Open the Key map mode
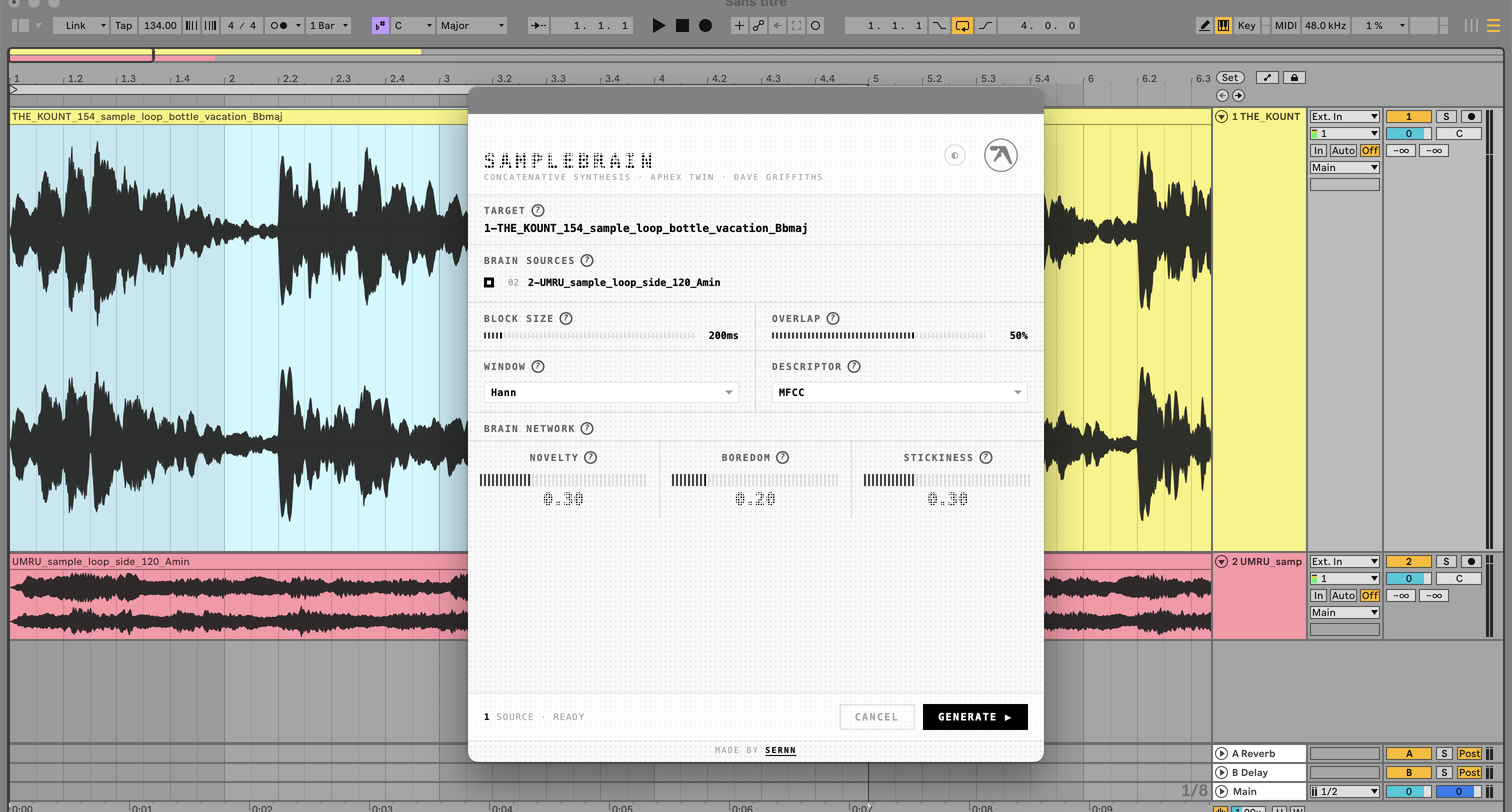Viewport: 1512px width, 812px height. (x=1246, y=25)
